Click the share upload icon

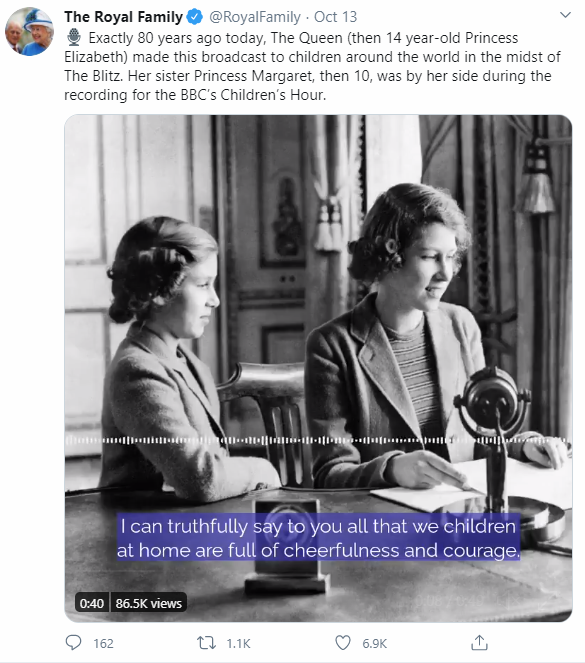click(479, 643)
